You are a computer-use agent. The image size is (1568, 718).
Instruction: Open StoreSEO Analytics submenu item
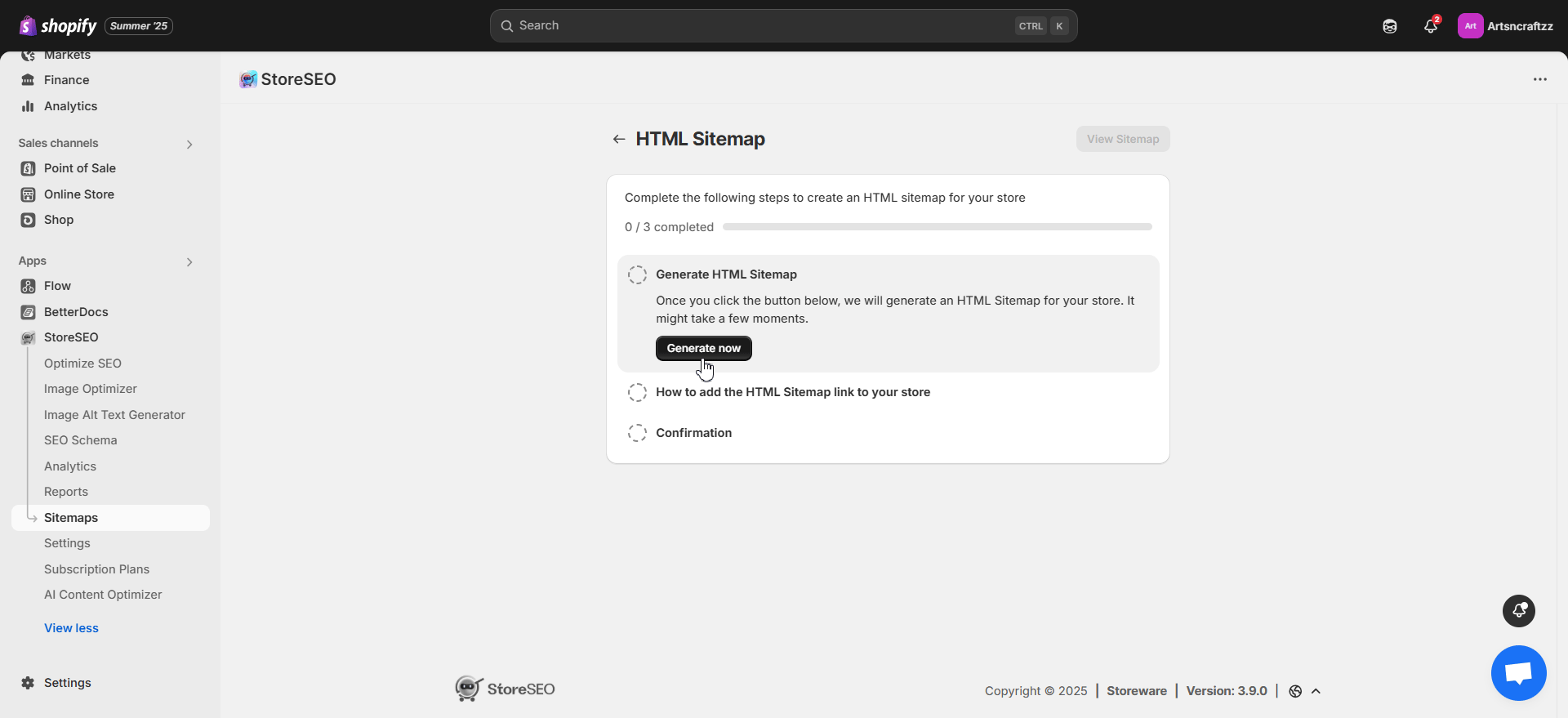pyautogui.click(x=70, y=466)
